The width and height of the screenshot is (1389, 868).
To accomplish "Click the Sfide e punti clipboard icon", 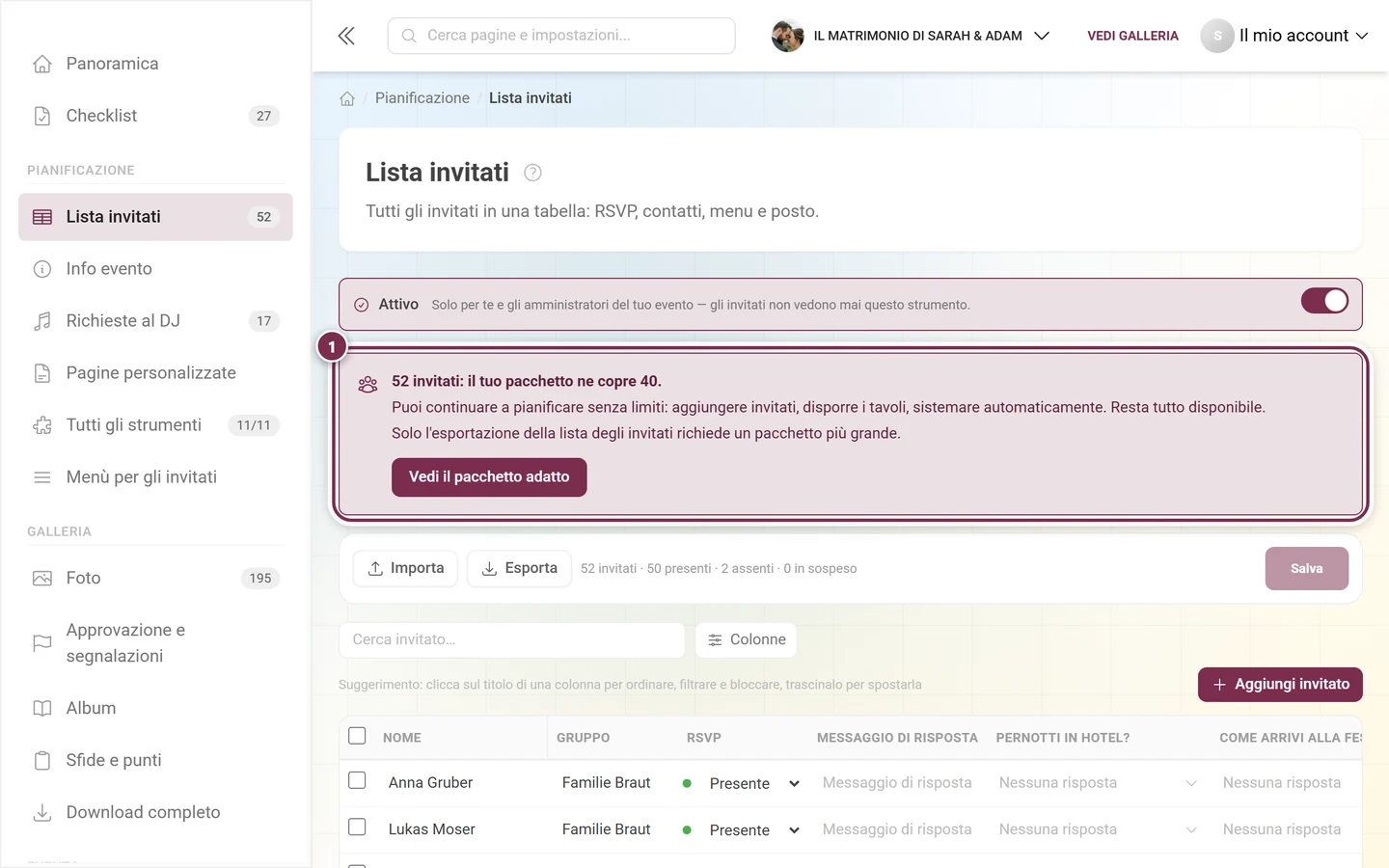I will pyautogui.click(x=42, y=761).
